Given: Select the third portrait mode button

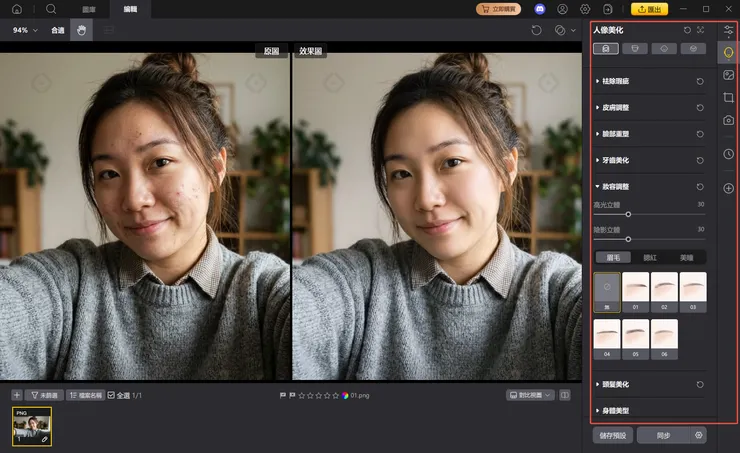Looking at the screenshot, I should (664, 49).
